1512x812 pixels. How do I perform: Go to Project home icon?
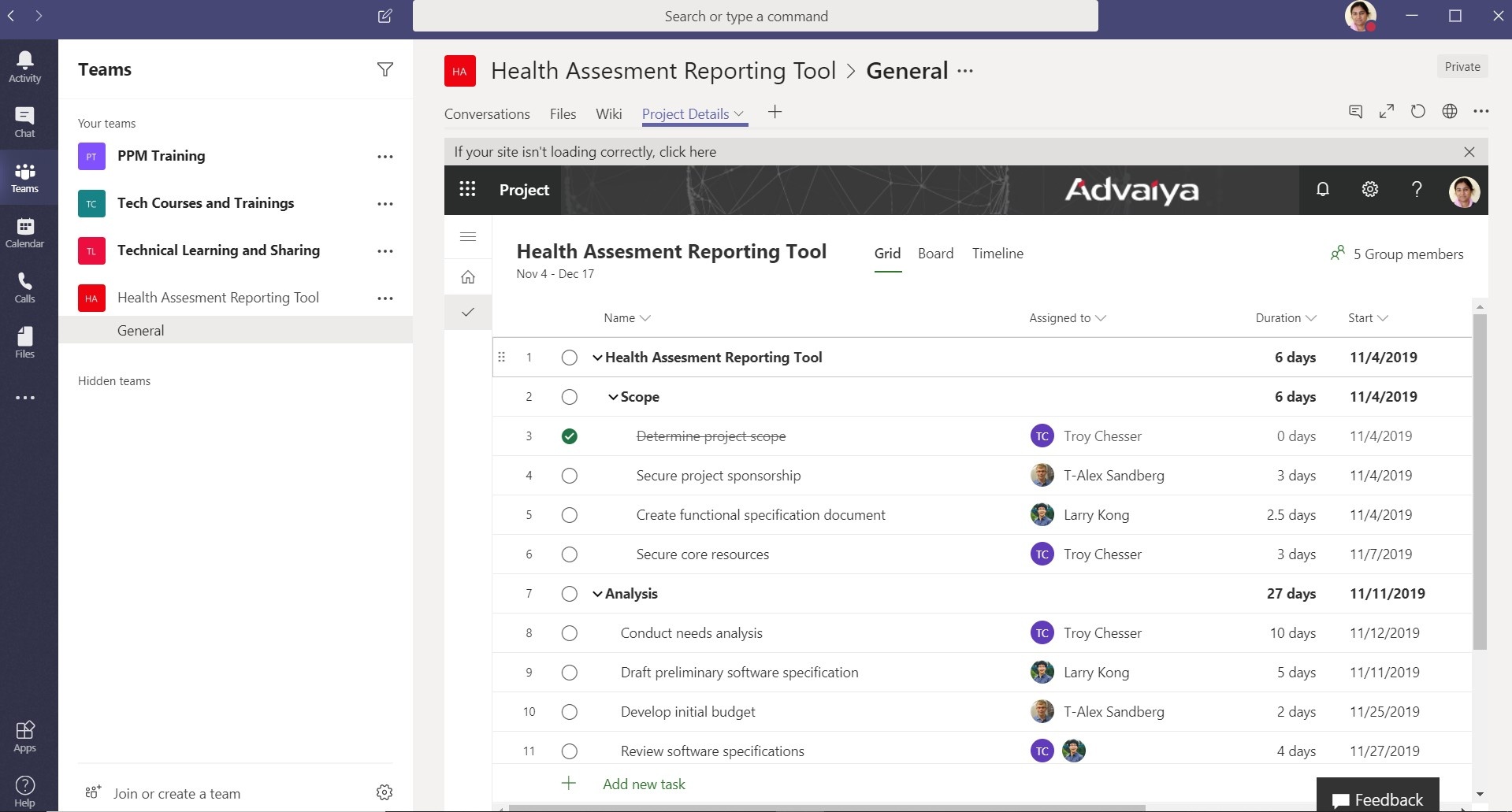point(468,276)
